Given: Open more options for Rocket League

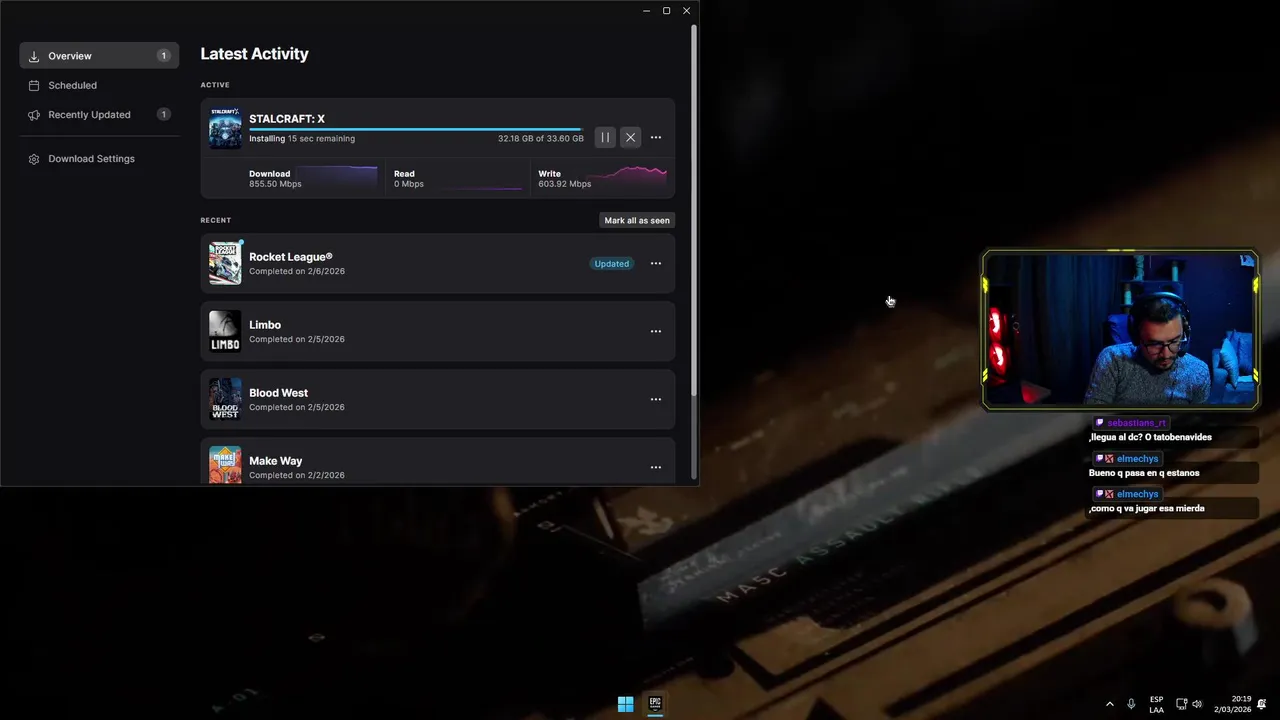Looking at the screenshot, I should pyautogui.click(x=656, y=264).
